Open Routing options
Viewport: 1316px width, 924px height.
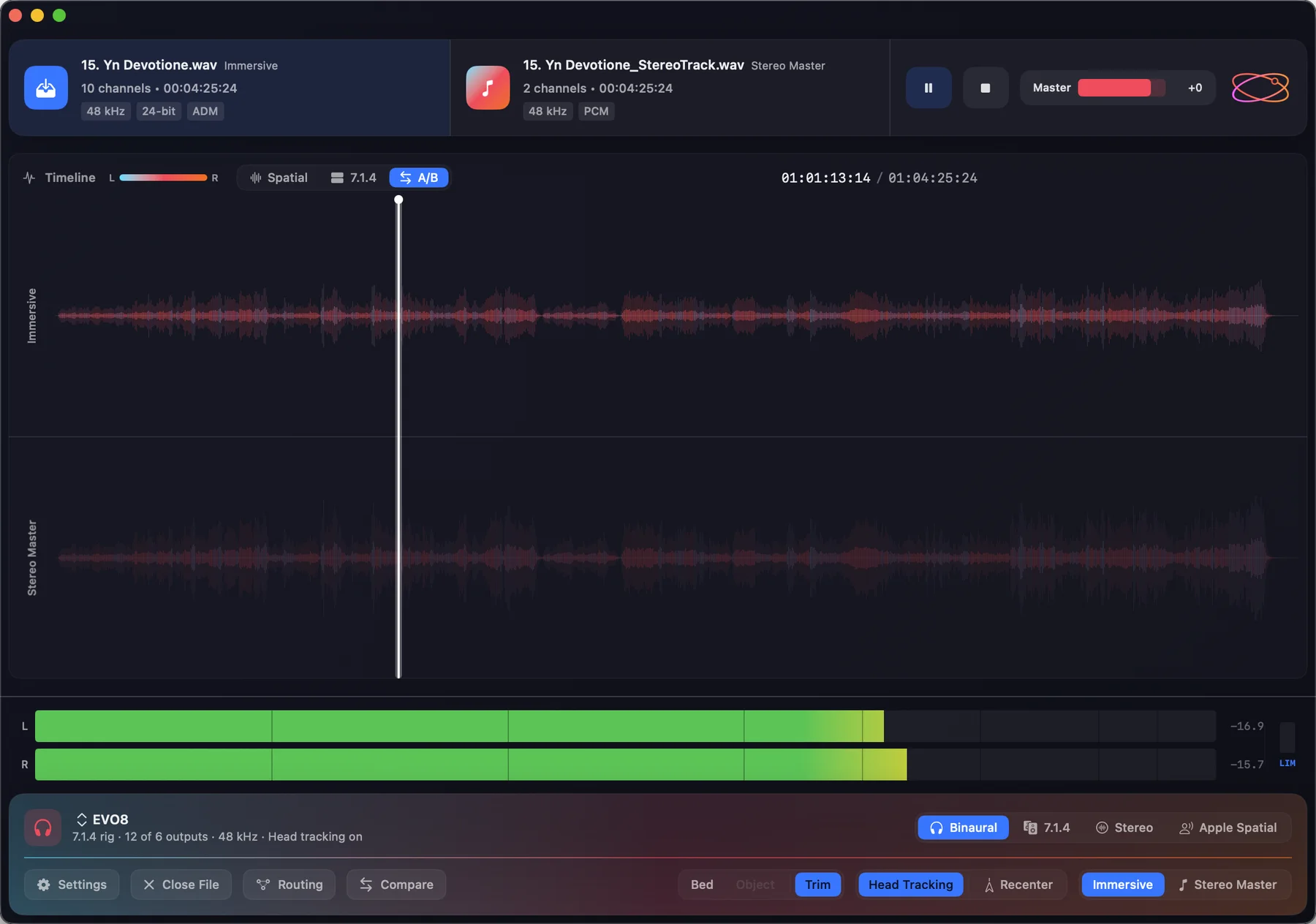pos(289,885)
